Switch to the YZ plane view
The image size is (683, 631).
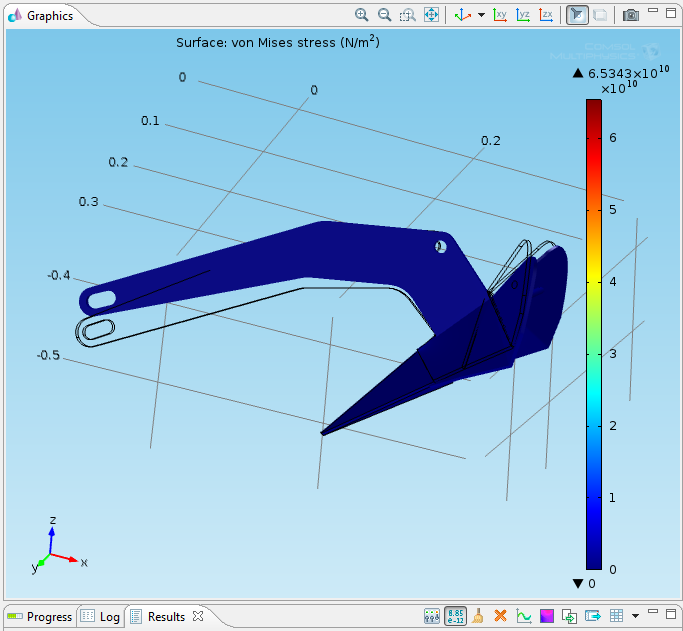pyautogui.click(x=523, y=15)
